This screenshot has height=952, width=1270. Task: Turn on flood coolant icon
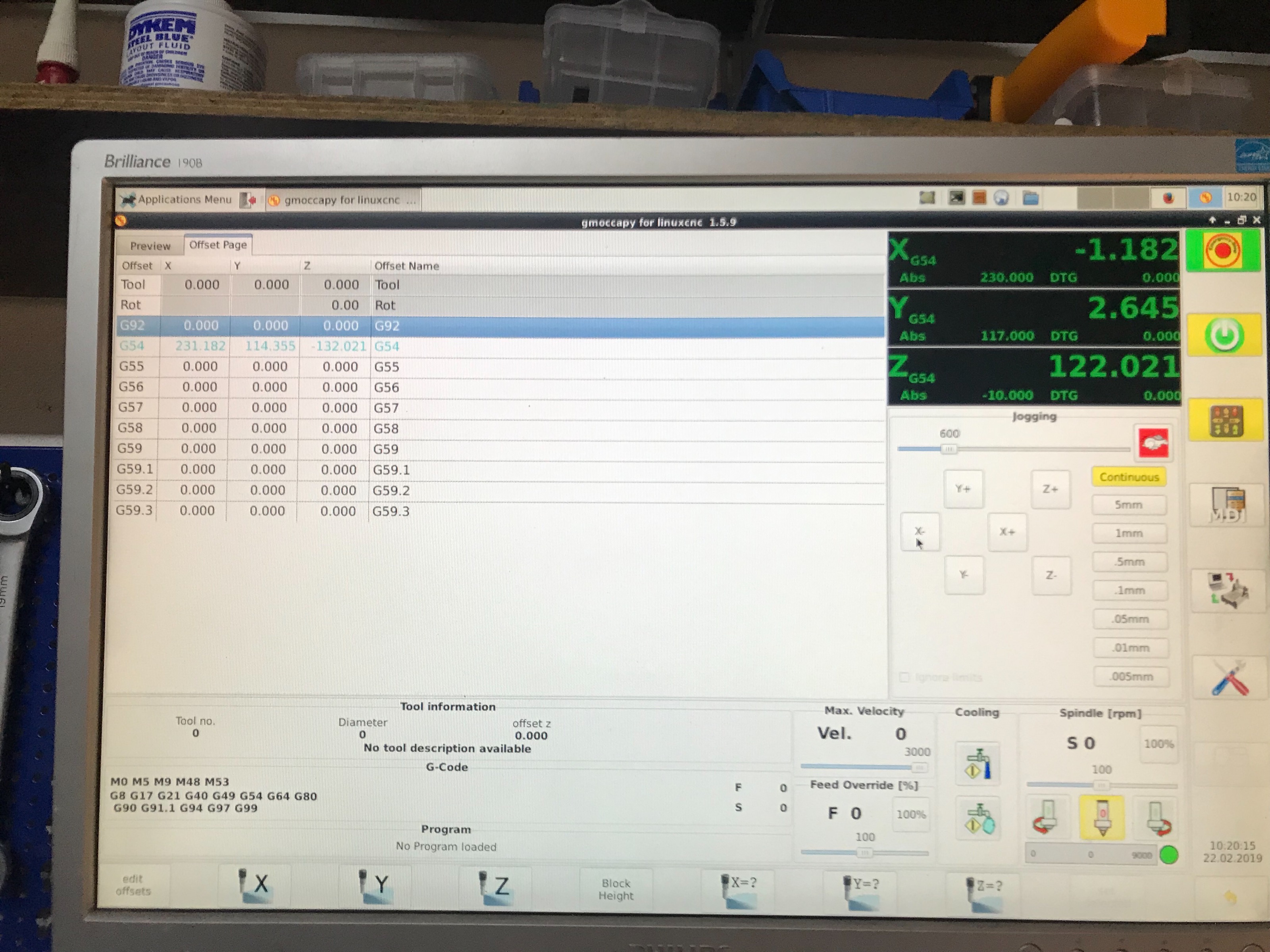977,764
